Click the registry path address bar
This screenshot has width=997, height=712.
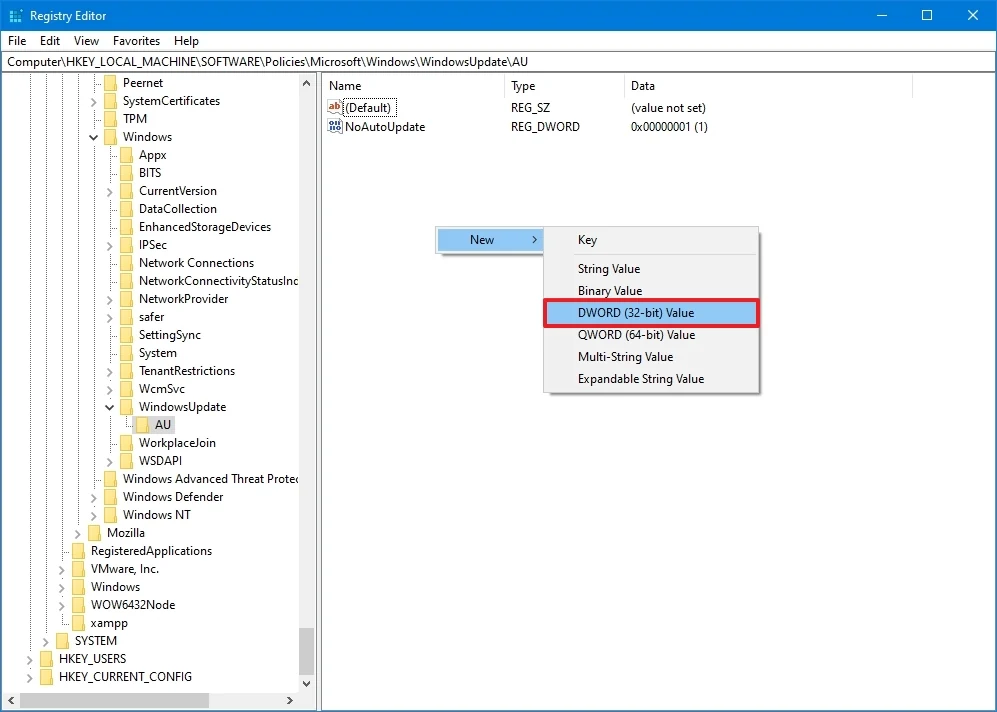(x=498, y=62)
